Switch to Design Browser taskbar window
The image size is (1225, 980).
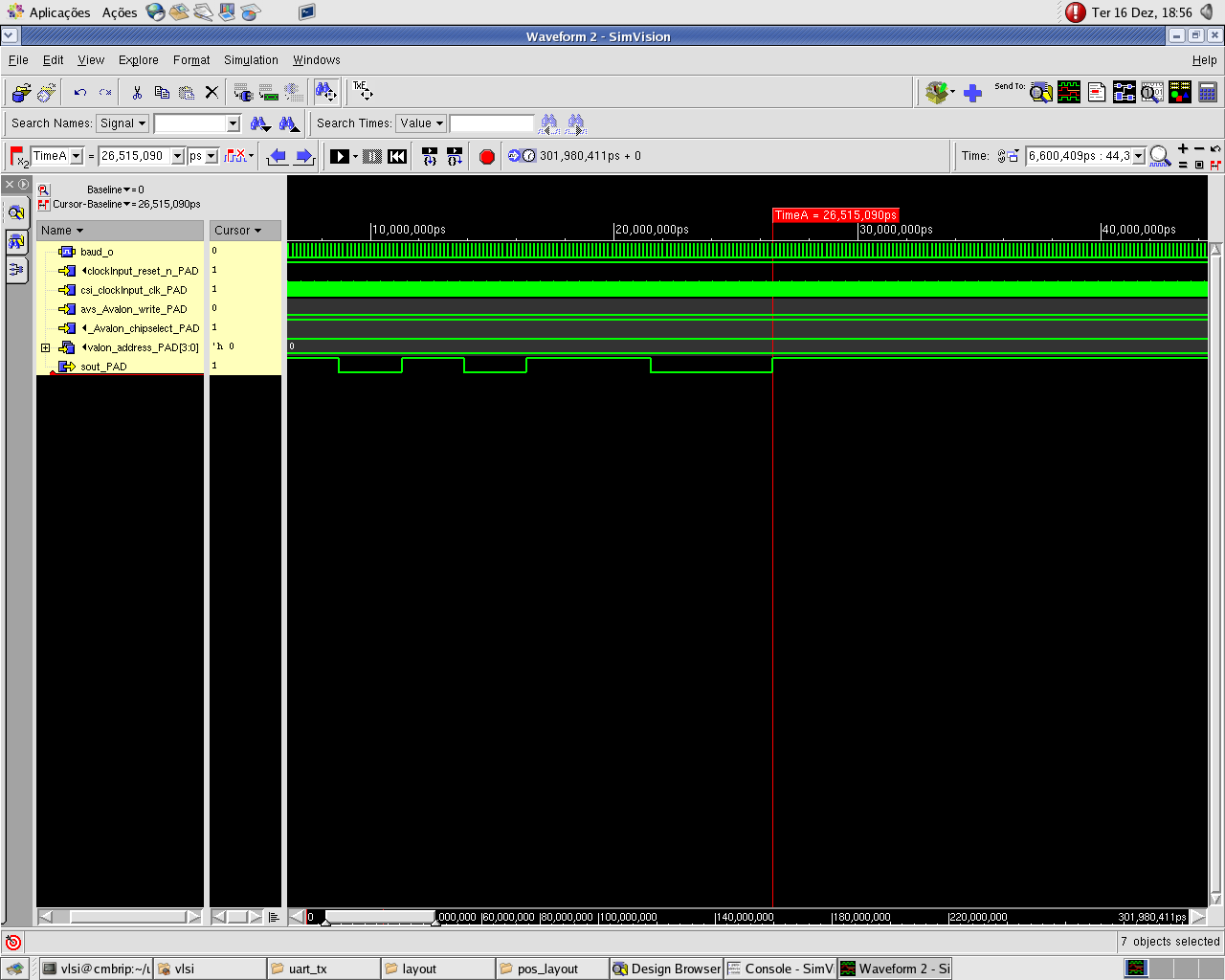667,969
